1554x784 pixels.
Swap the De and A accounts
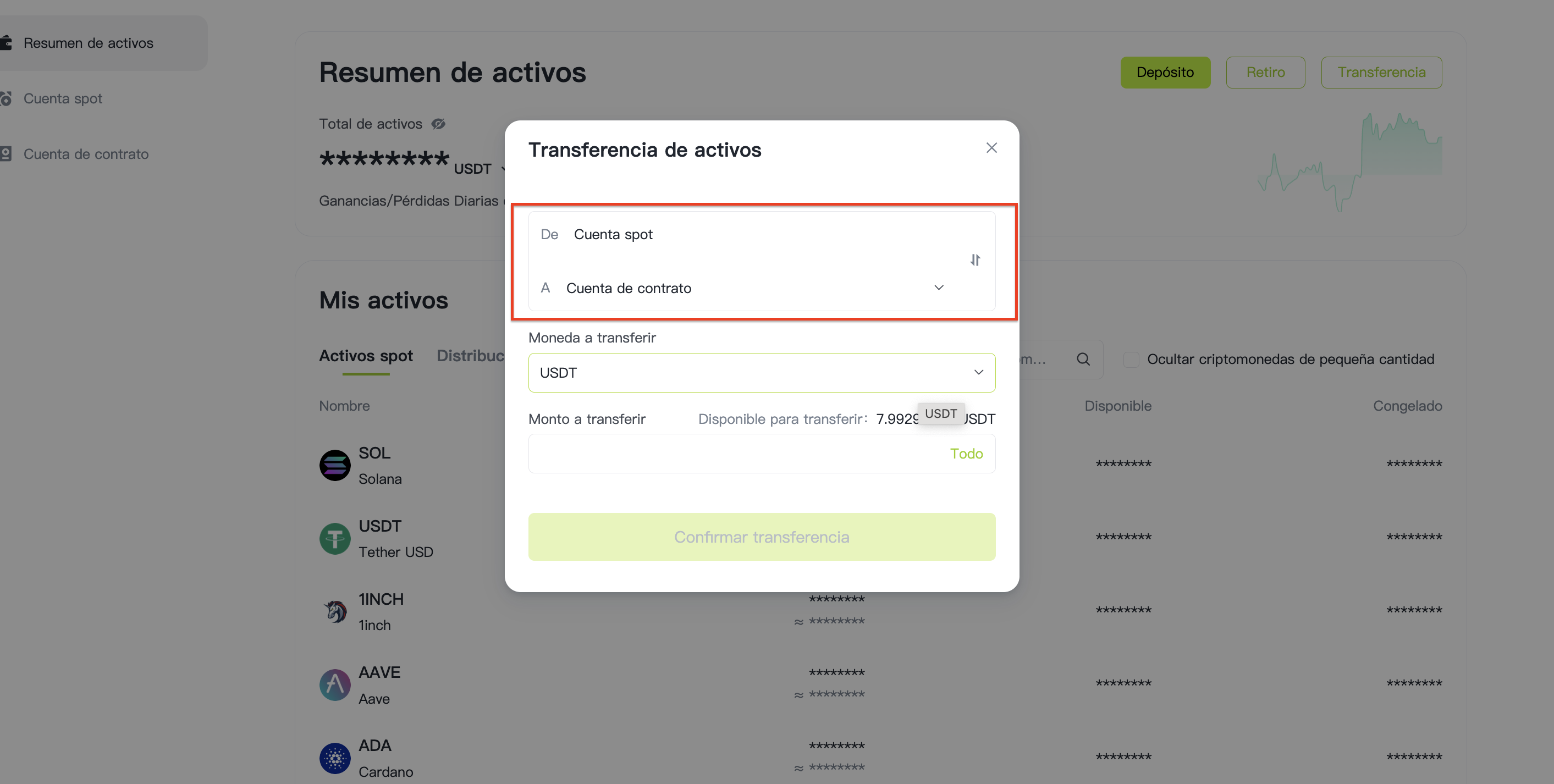(975, 260)
